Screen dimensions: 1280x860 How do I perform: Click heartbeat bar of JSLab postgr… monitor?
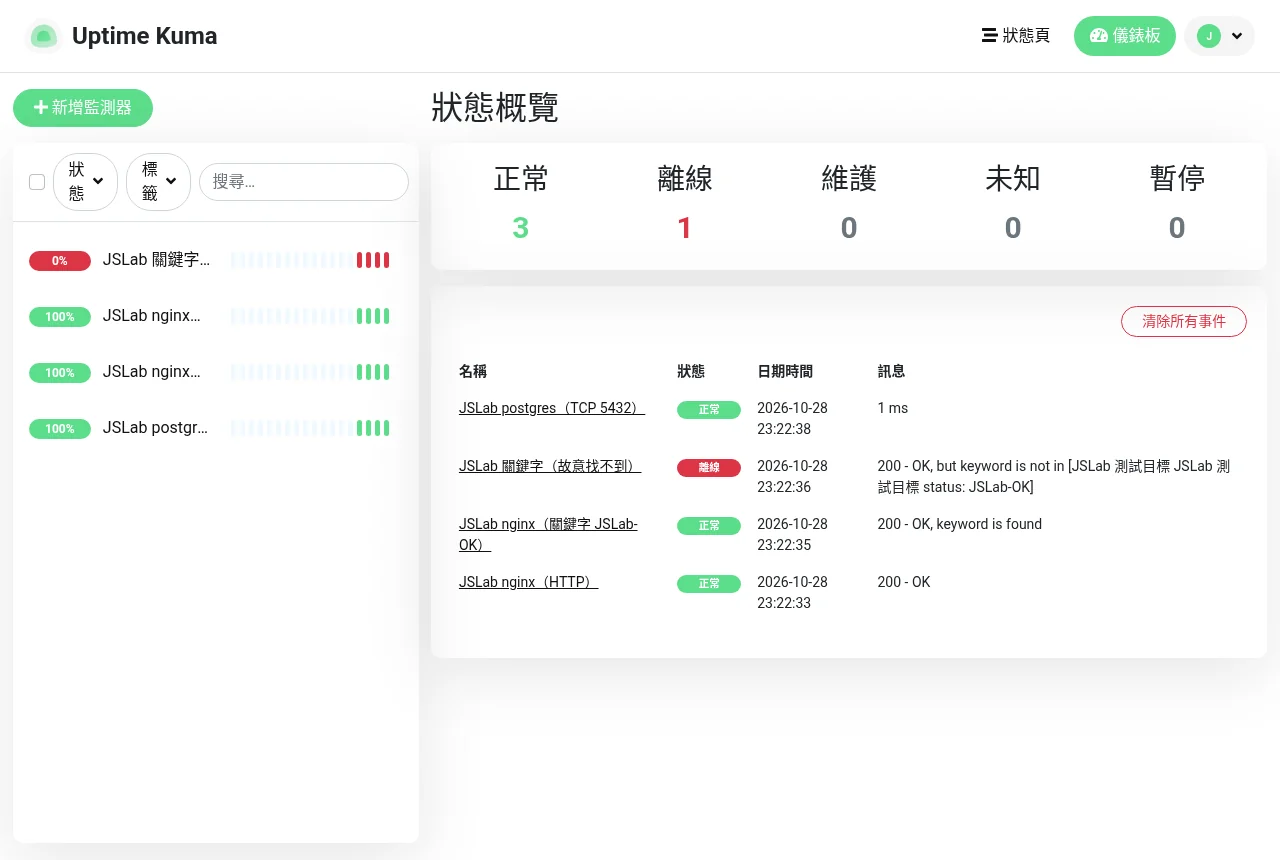coord(310,428)
